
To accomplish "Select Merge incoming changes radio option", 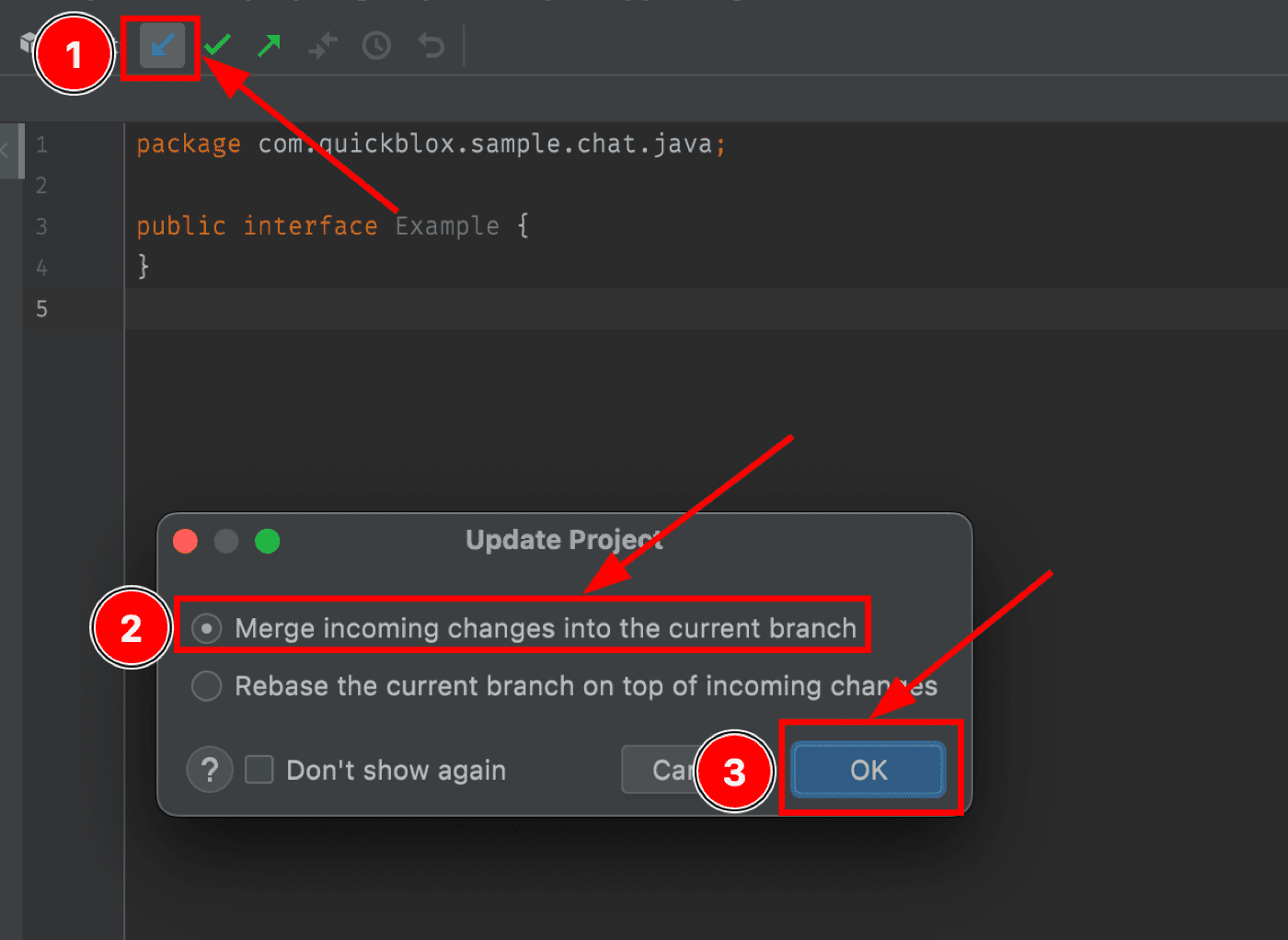I will pos(207,628).
